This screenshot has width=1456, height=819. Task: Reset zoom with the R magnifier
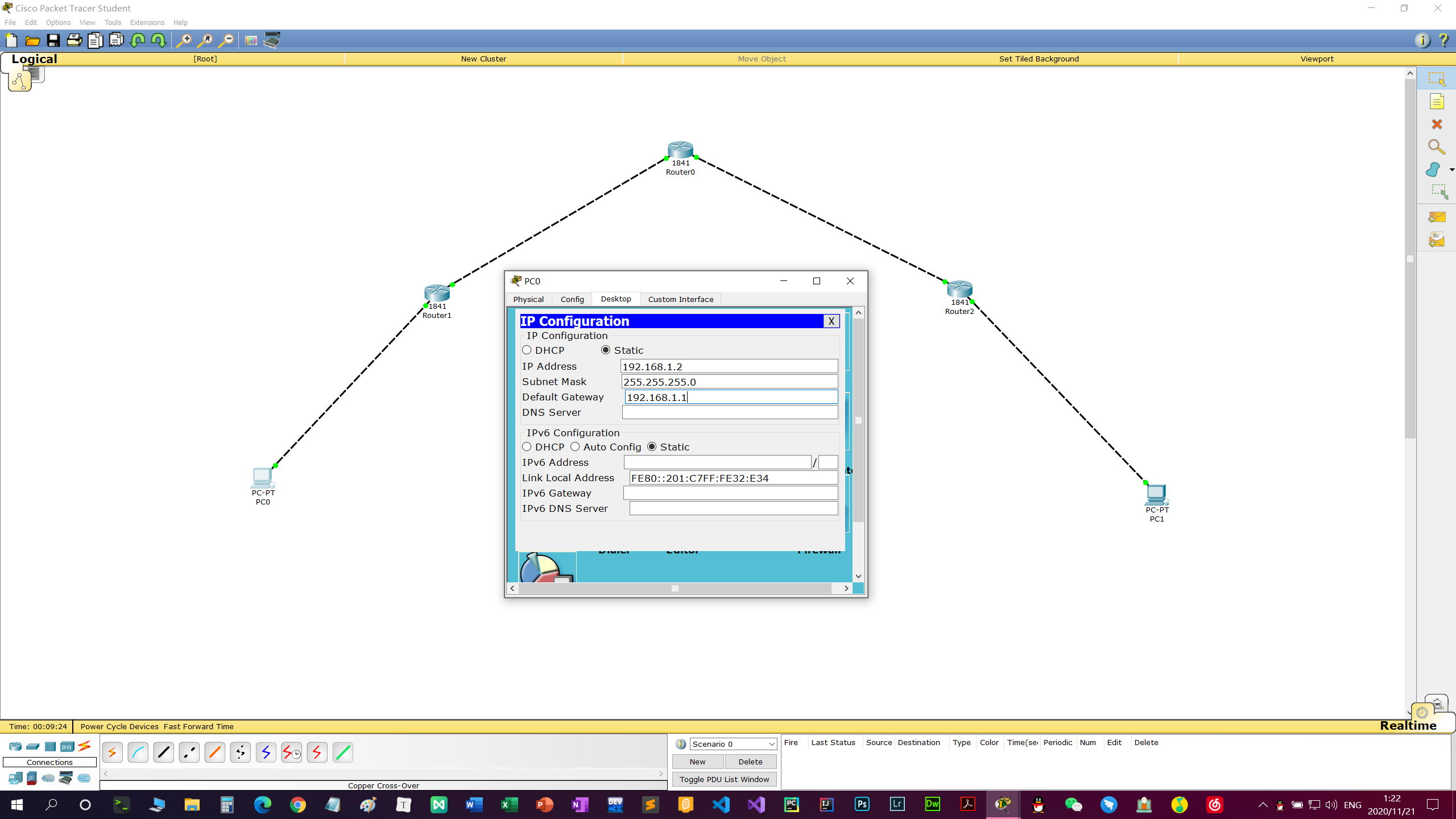(205, 40)
